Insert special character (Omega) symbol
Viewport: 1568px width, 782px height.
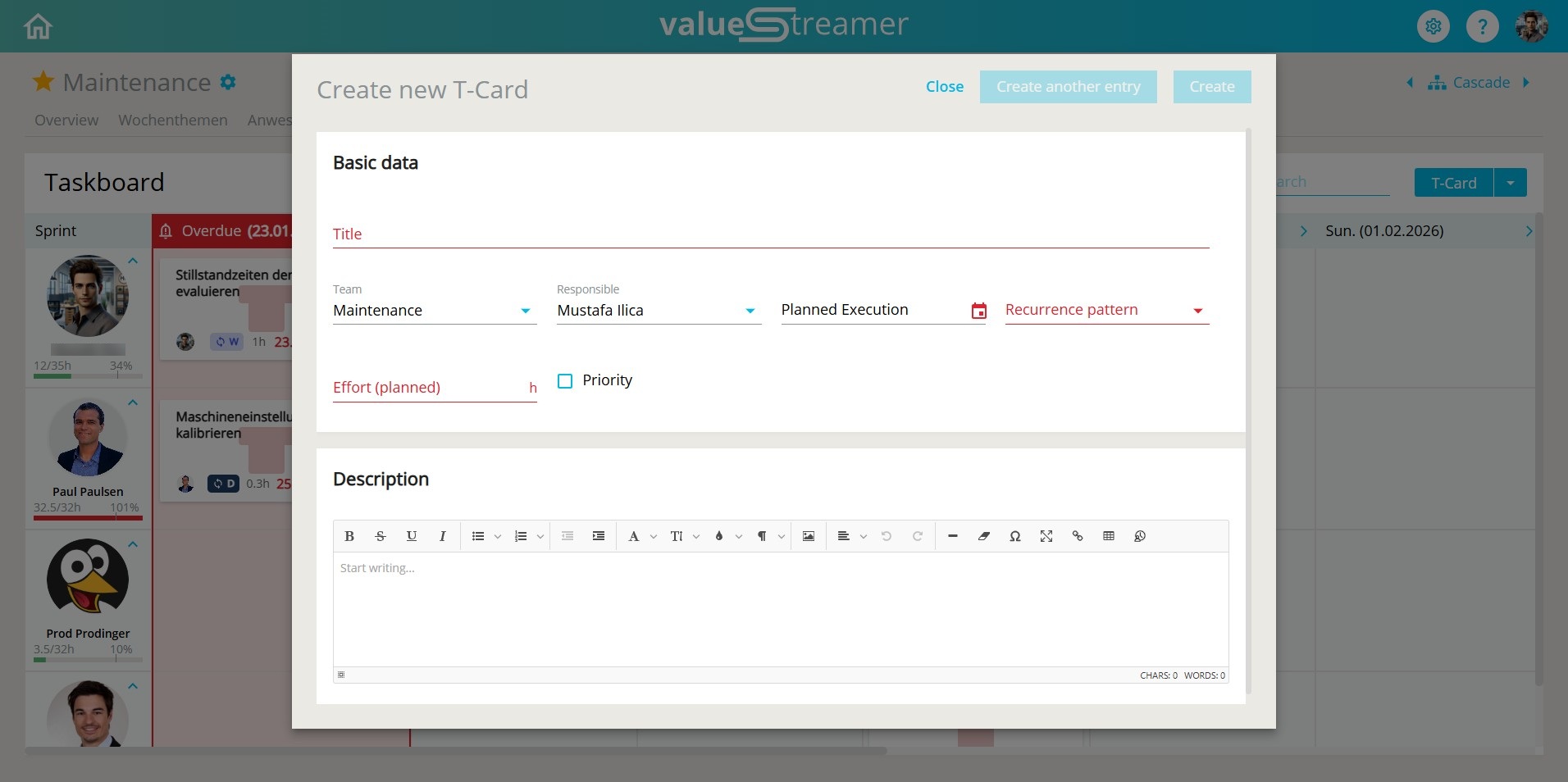[x=1015, y=536]
